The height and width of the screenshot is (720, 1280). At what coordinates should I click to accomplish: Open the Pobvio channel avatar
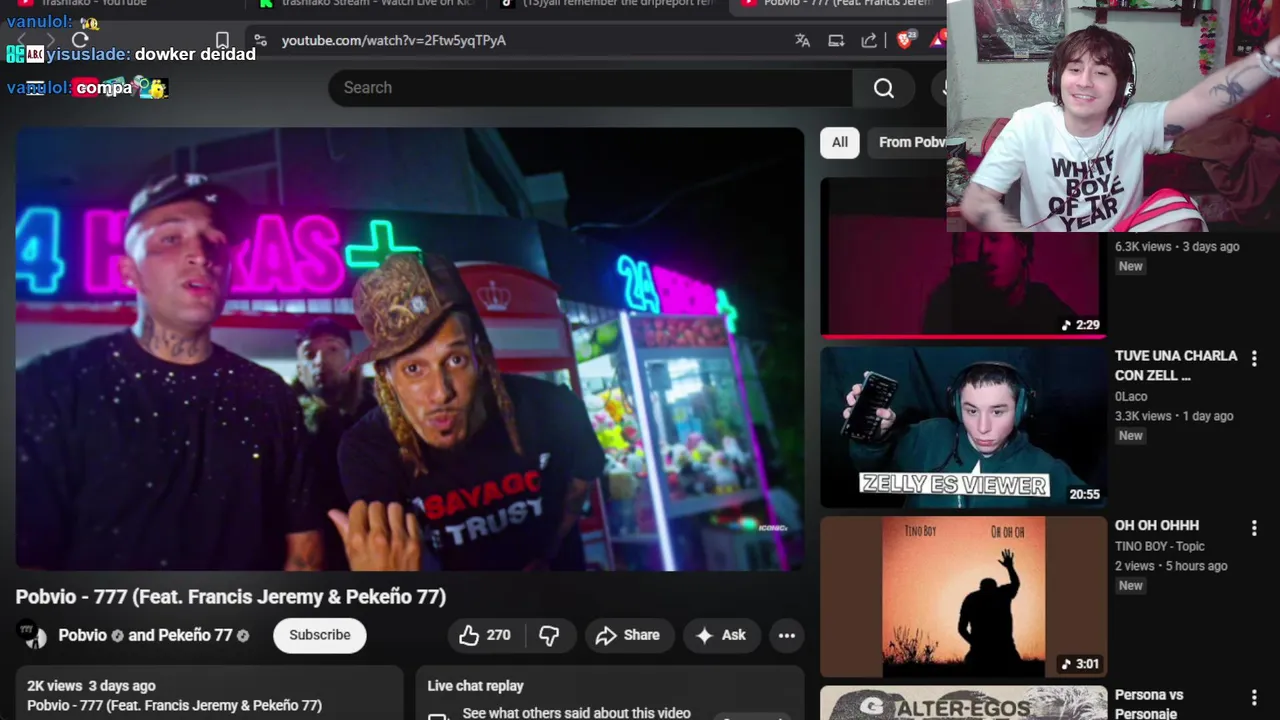pyautogui.click(x=32, y=635)
